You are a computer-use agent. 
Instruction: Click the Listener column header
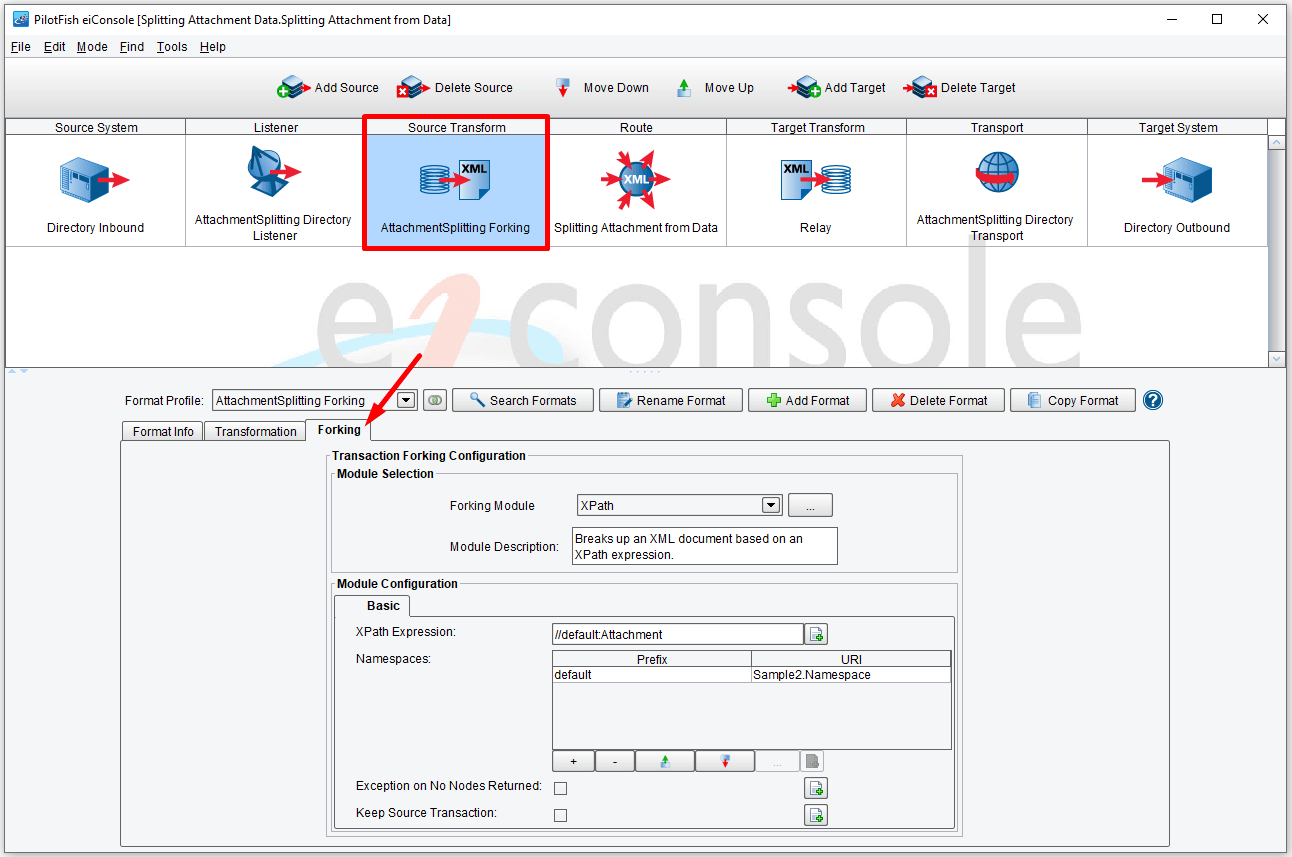(275, 127)
